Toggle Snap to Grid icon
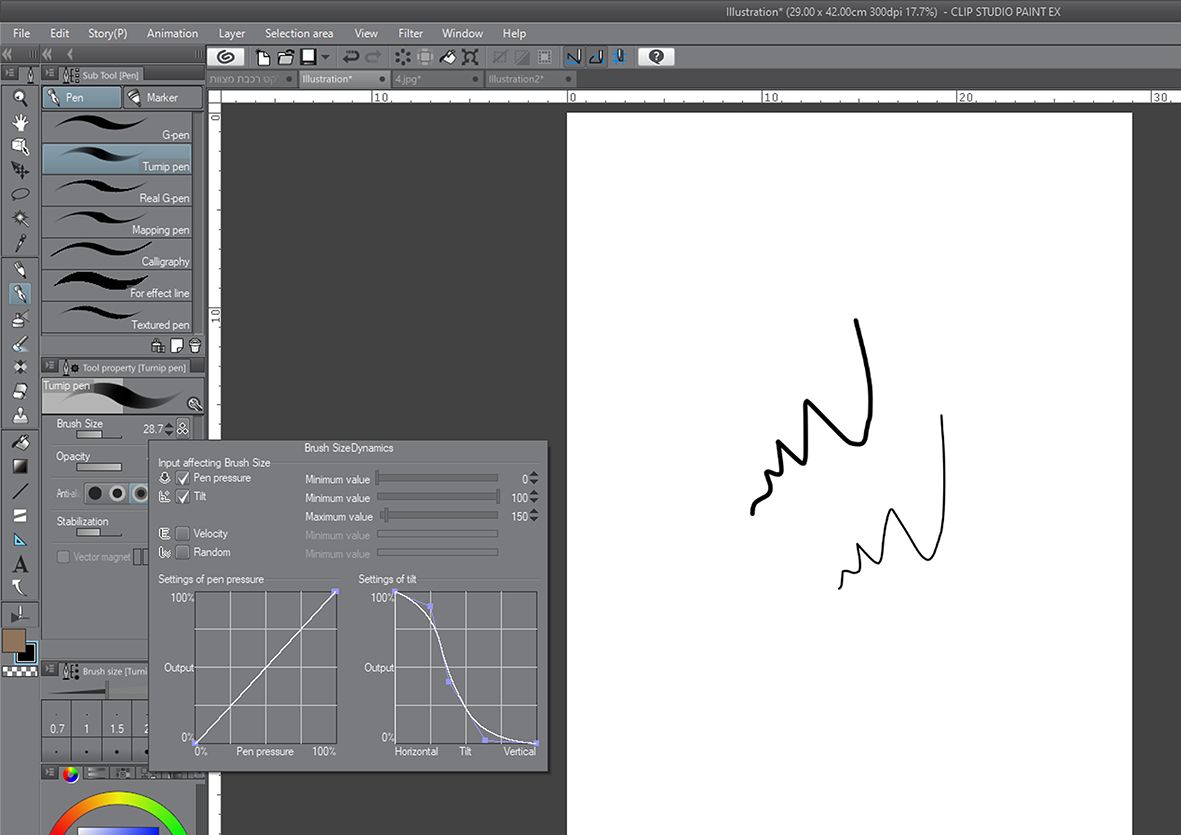This screenshot has width=1181, height=835. [619, 57]
